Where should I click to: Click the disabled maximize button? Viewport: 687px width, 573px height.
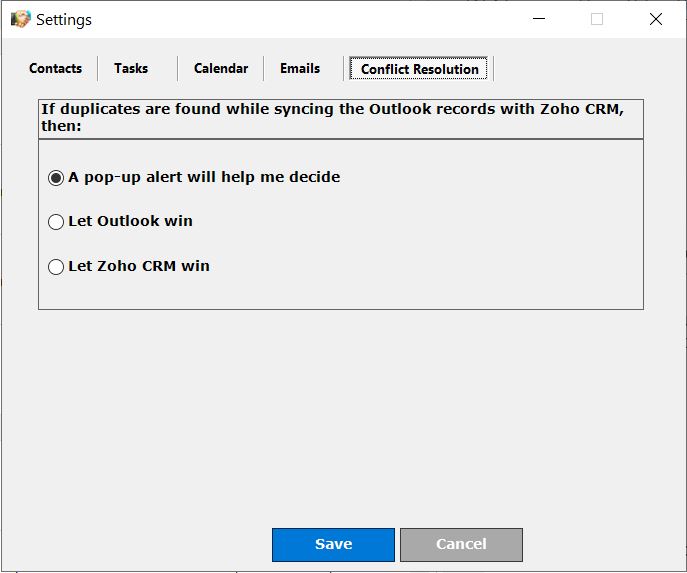(597, 19)
